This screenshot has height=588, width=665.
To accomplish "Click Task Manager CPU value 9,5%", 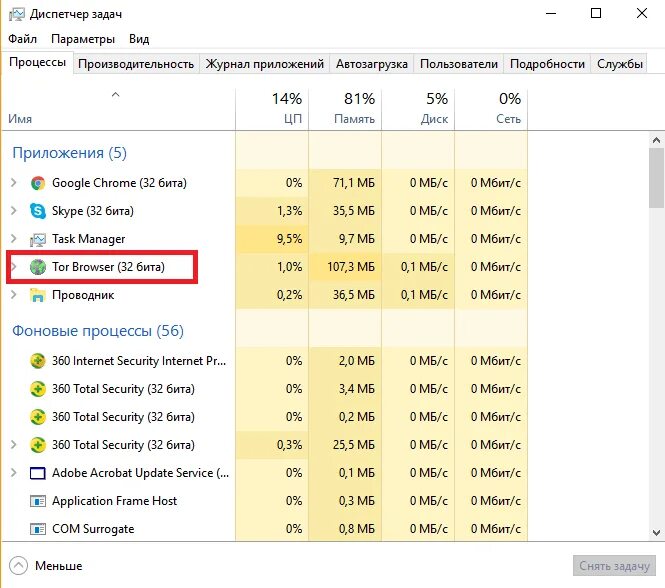I will (x=289, y=239).
